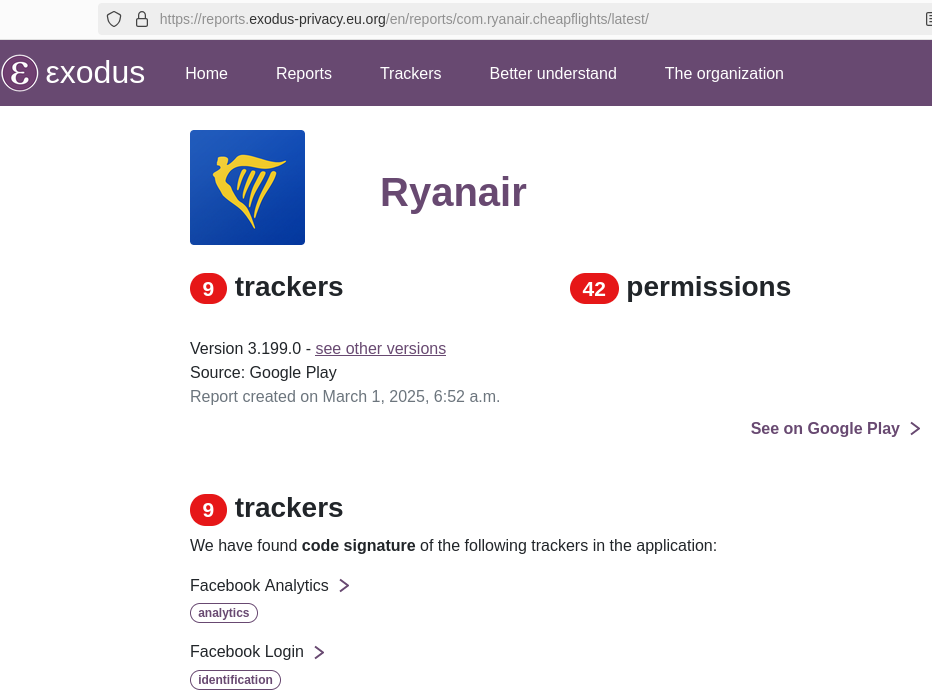Click the 'trackers' summary heading near top
The width and height of the screenshot is (932, 697).
289,287
